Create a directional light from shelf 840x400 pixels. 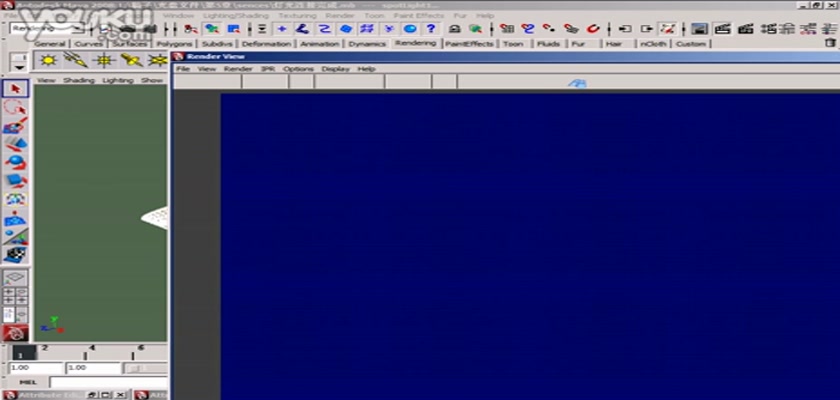point(76,60)
